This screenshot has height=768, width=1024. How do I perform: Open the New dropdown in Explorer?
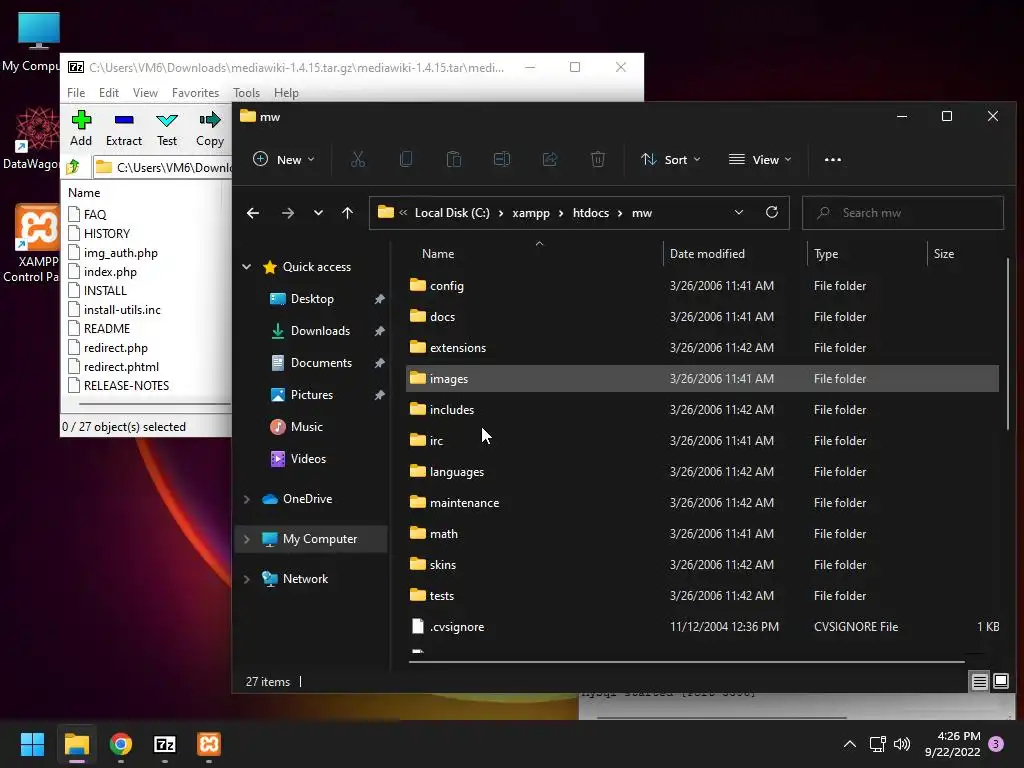point(284,159)
